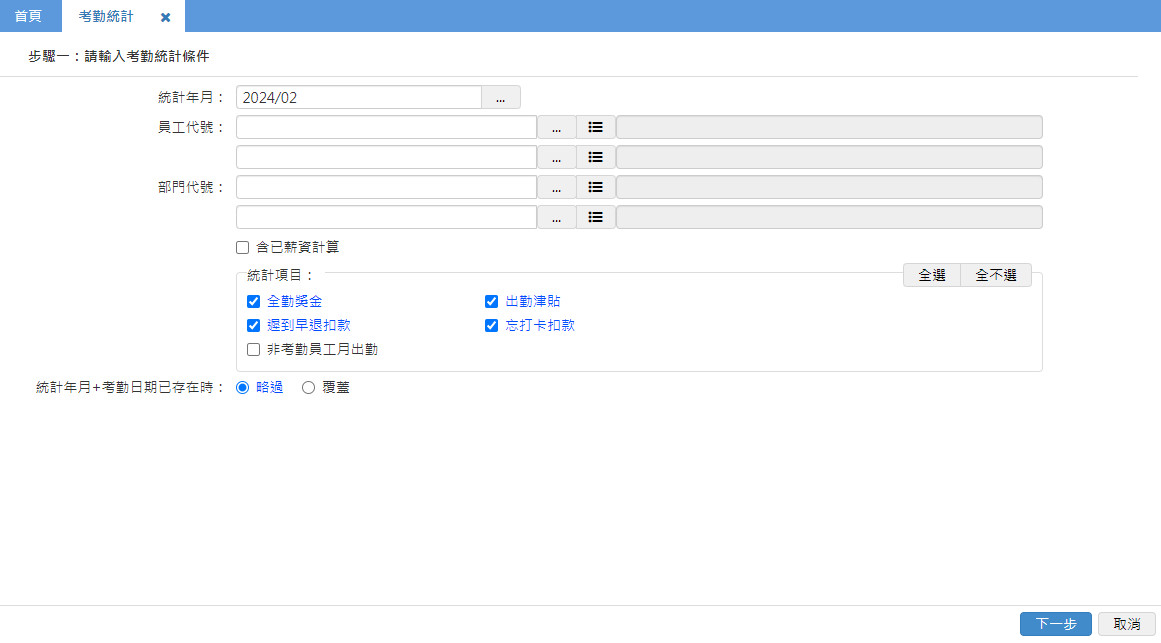Screen dimensions: 1161x643
Task: Select the 考勤統計 tab
Action: pyautogui.click(x=106, y=17)
